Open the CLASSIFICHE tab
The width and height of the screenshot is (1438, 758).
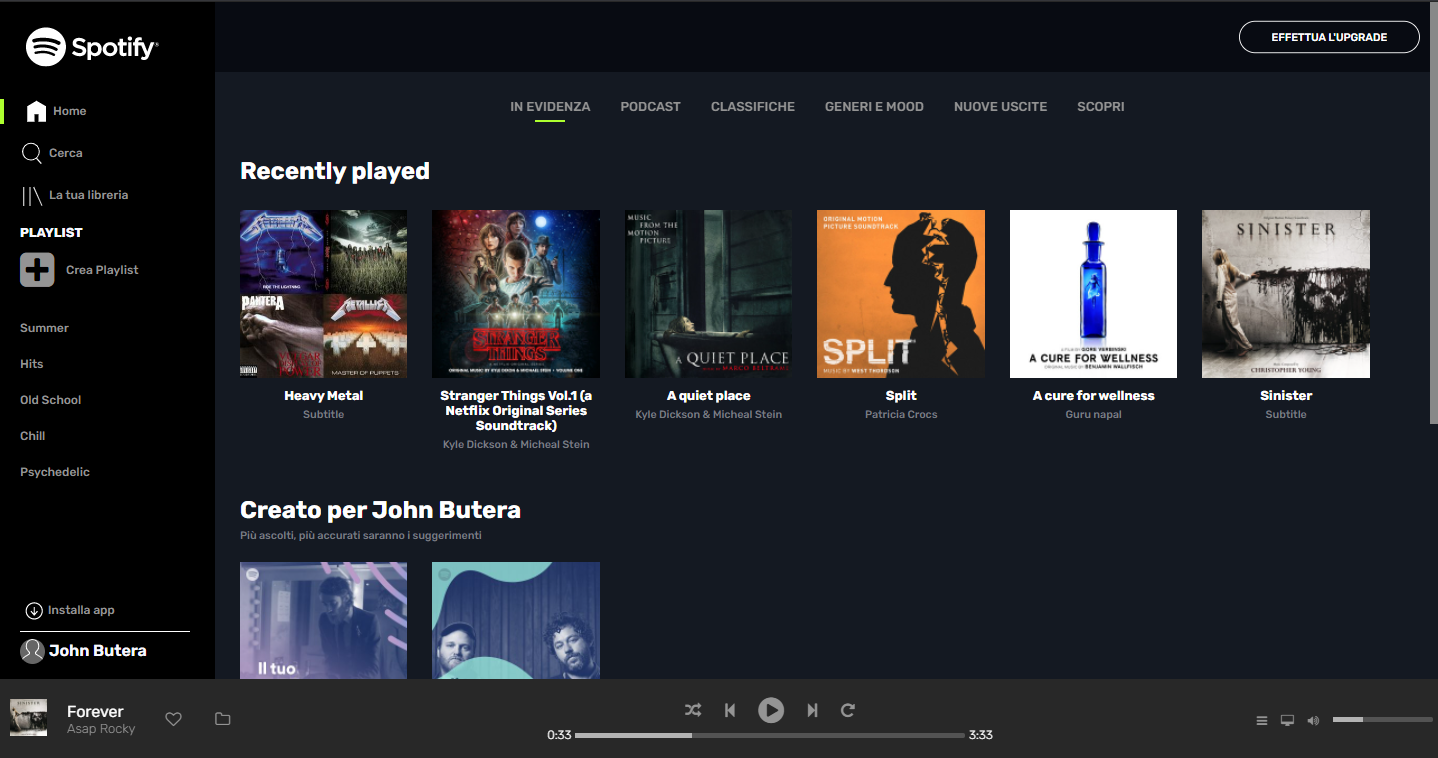tap(753, 106)
